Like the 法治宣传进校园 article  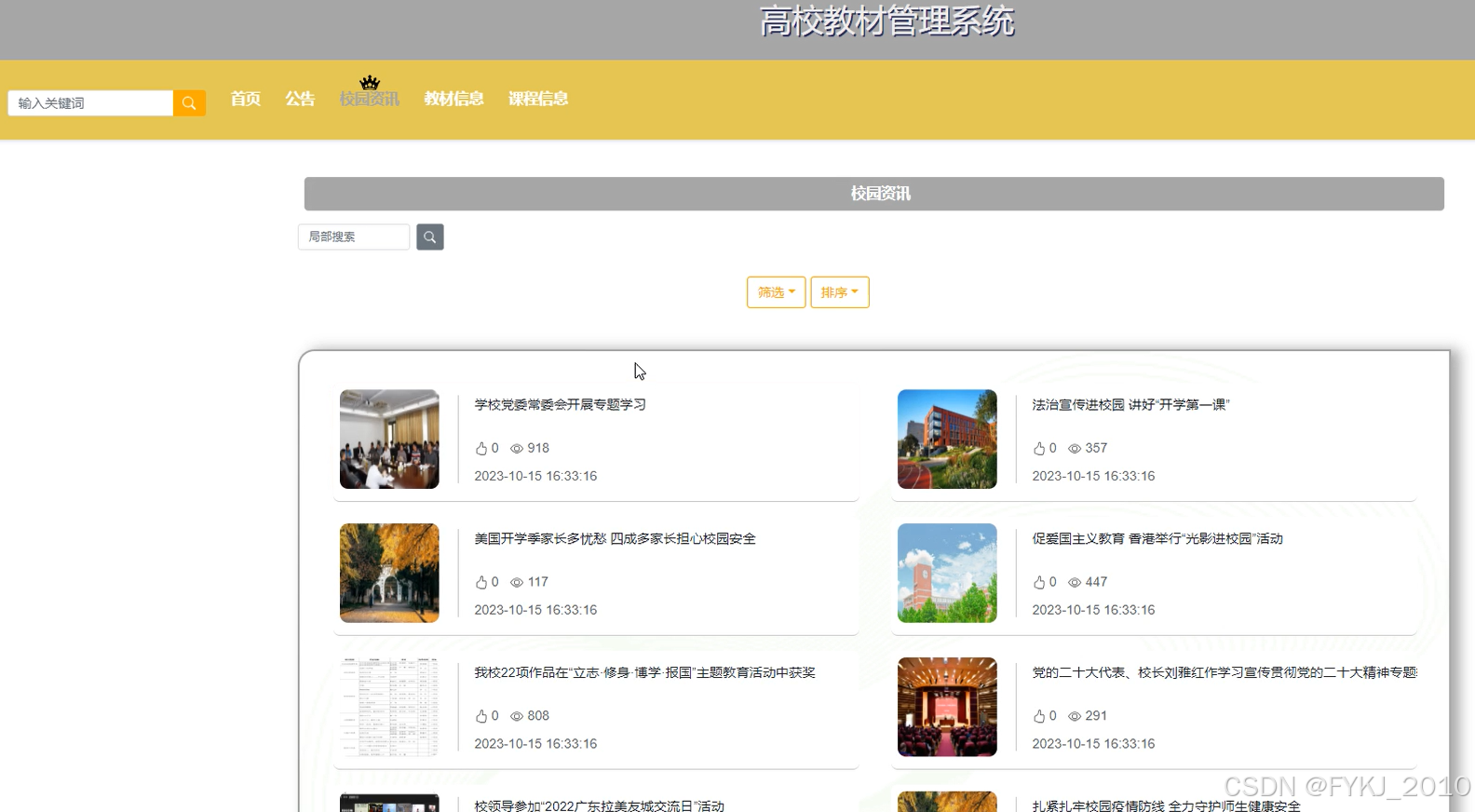pyautogui.click(x=1039, y=448)
